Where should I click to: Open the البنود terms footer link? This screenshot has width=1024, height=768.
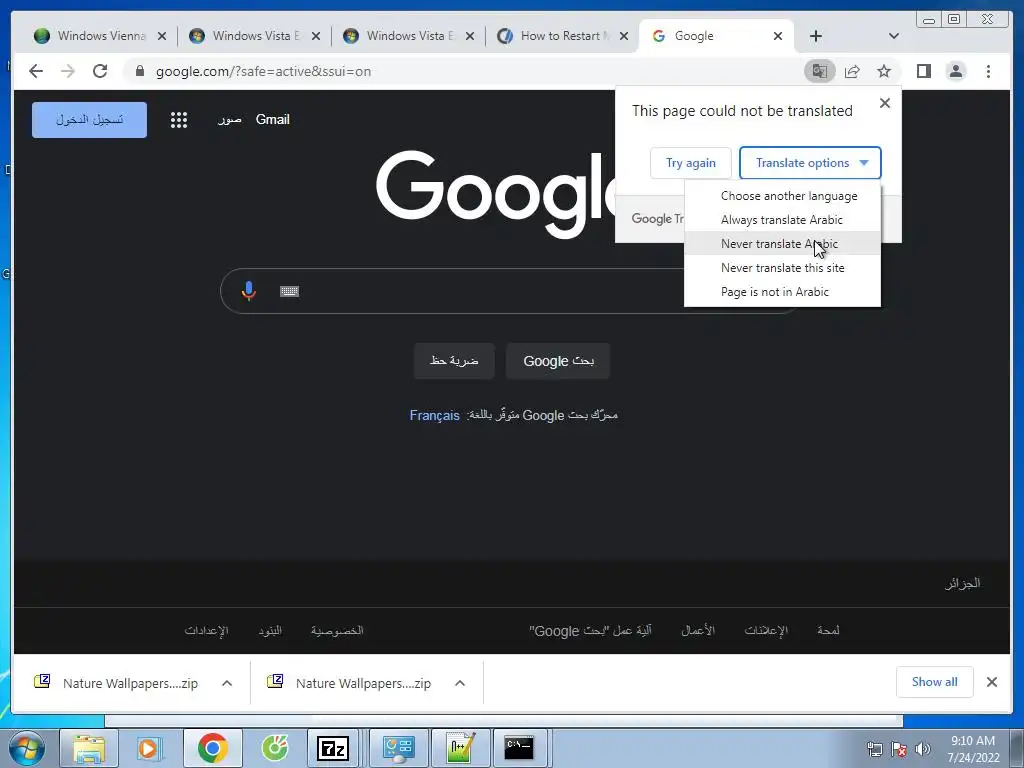tap(270, 630)
